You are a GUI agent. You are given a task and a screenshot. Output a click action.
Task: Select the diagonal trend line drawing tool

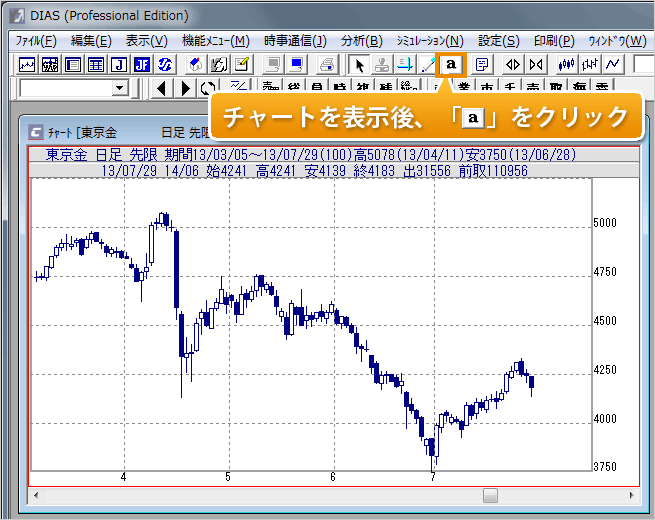tap(428, 64)
